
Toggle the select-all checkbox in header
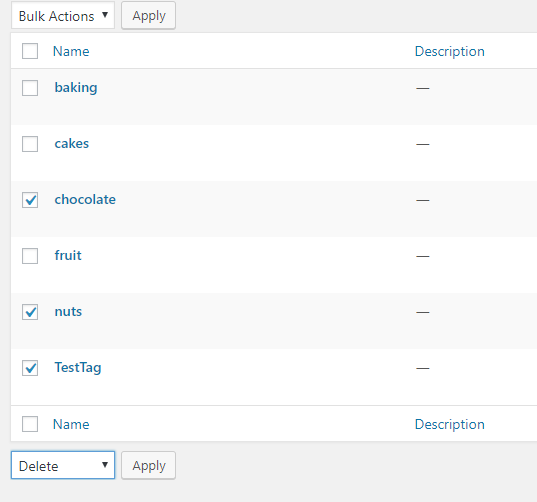[30, 51]
